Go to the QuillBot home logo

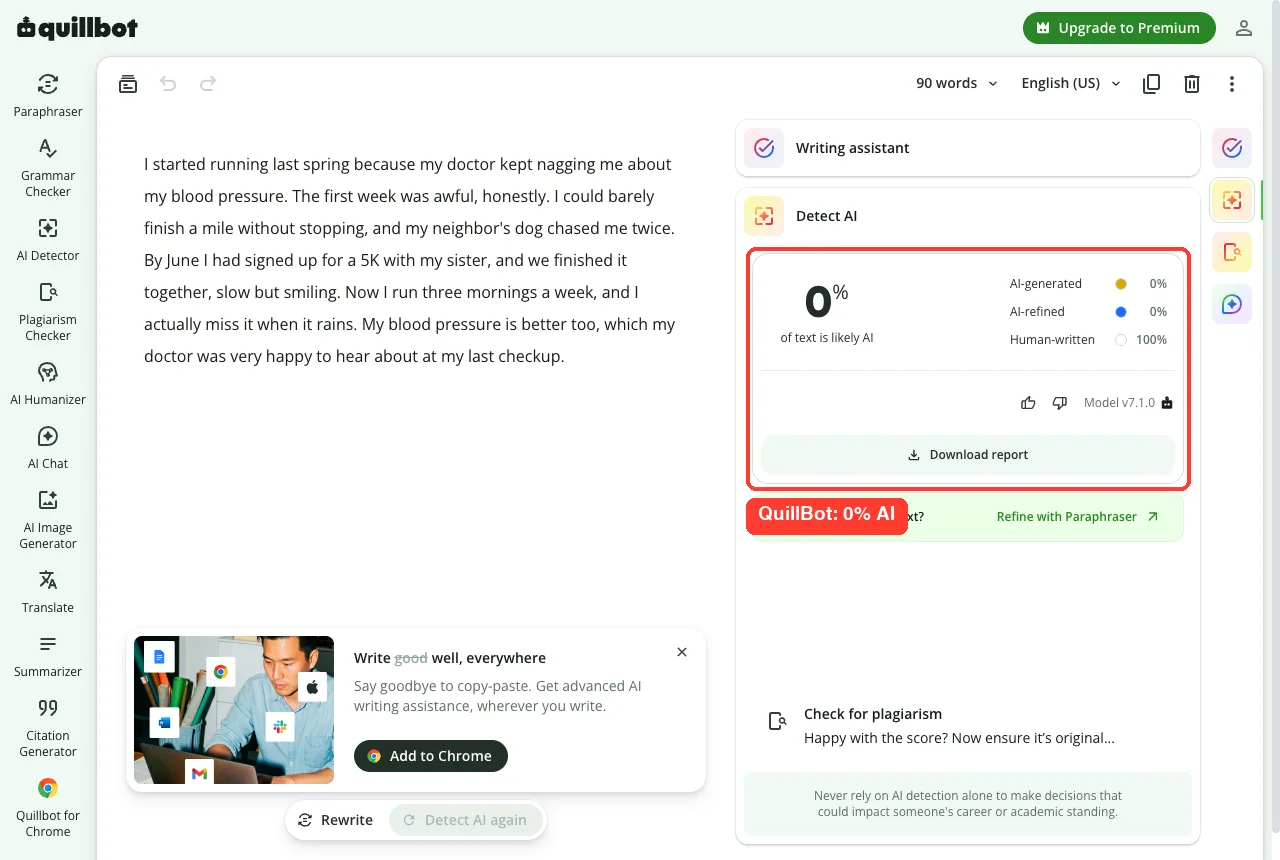(77, 28)
